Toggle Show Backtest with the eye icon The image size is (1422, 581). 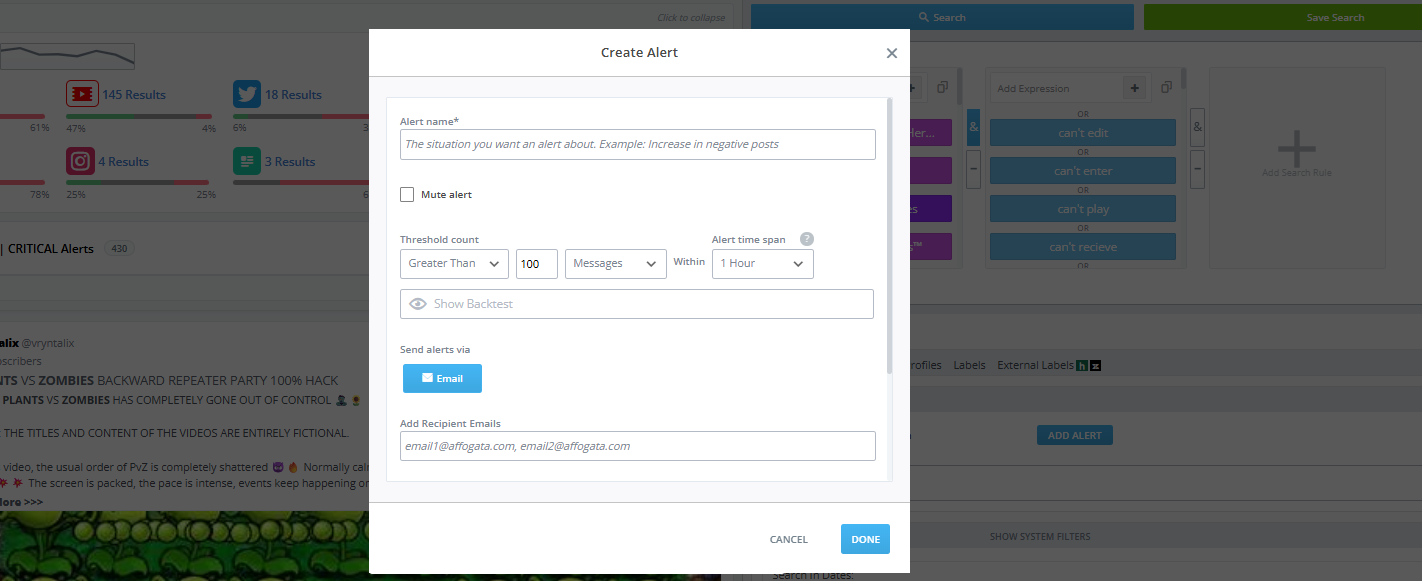pos(418,303)
